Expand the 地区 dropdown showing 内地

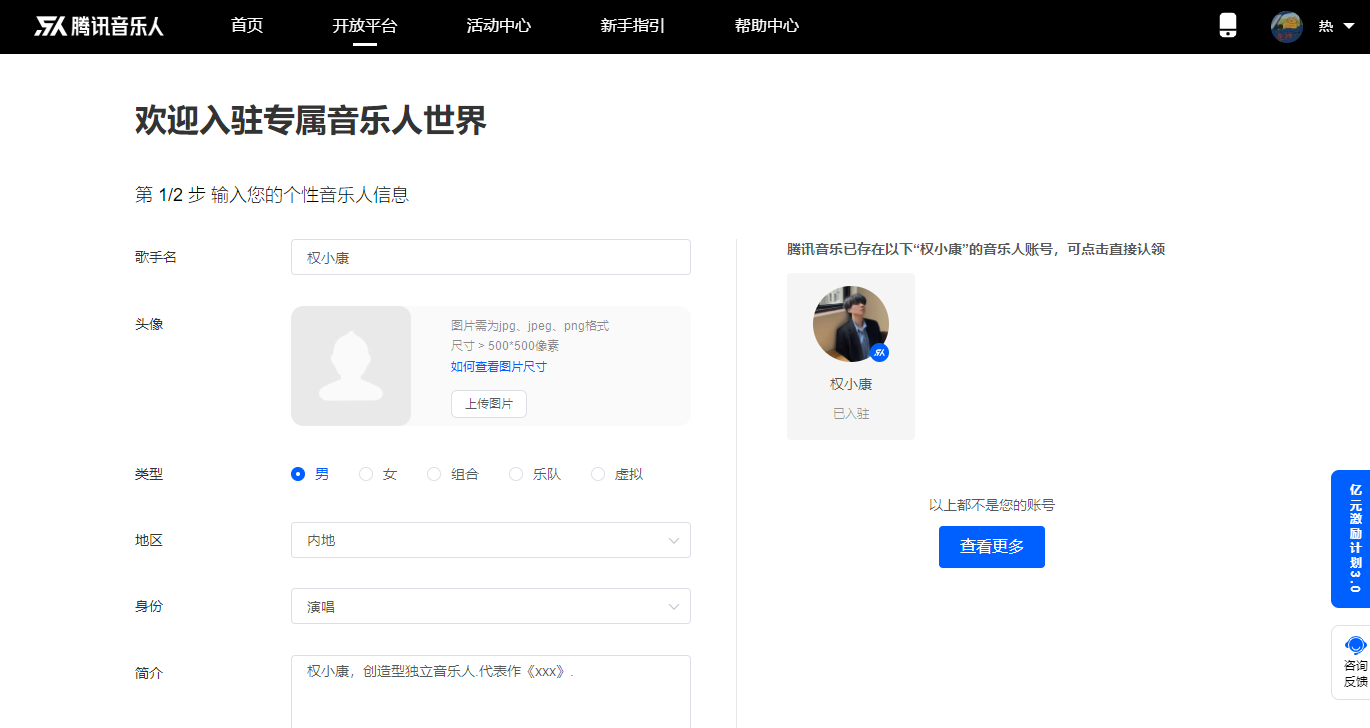490,540
